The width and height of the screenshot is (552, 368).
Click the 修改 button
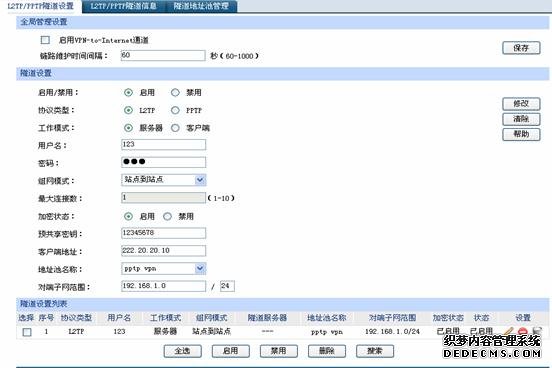pos(521,104)
